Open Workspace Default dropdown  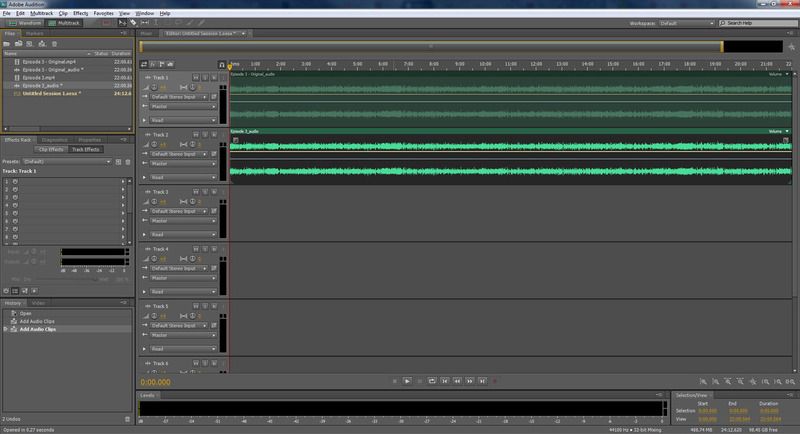click(x=686, y=23)
